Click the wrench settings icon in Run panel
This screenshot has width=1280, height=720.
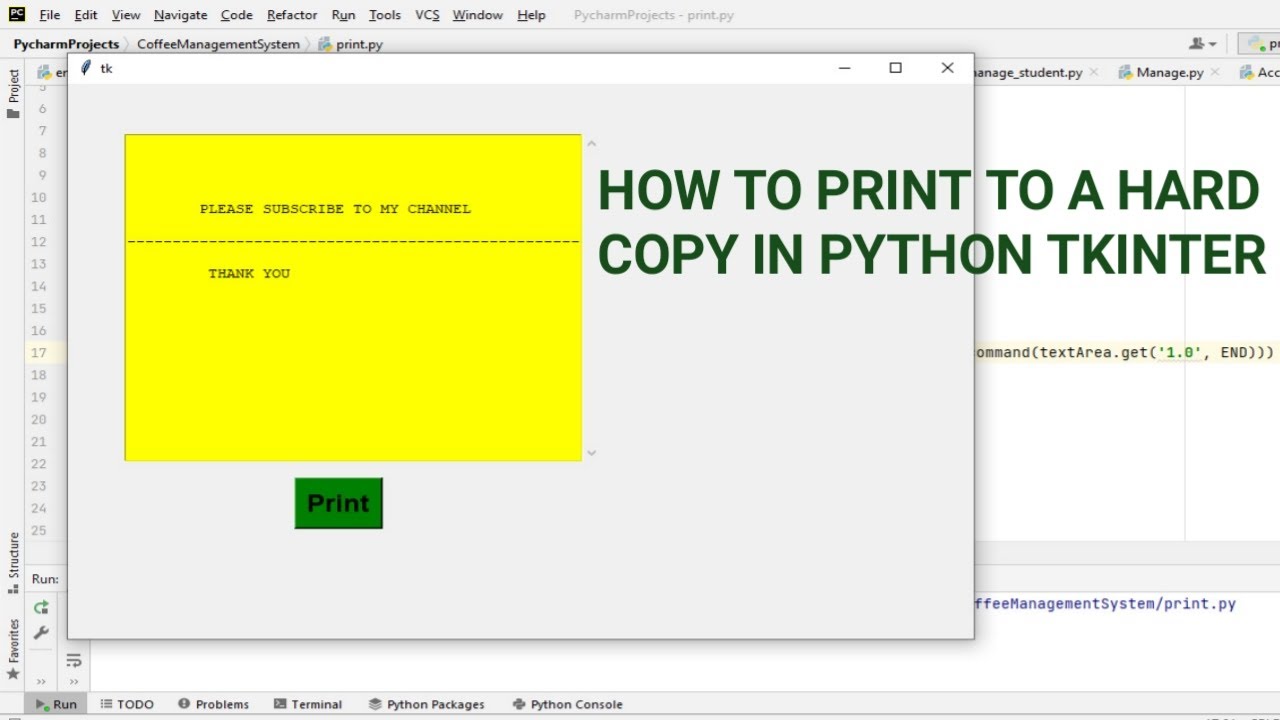(41, 633)
